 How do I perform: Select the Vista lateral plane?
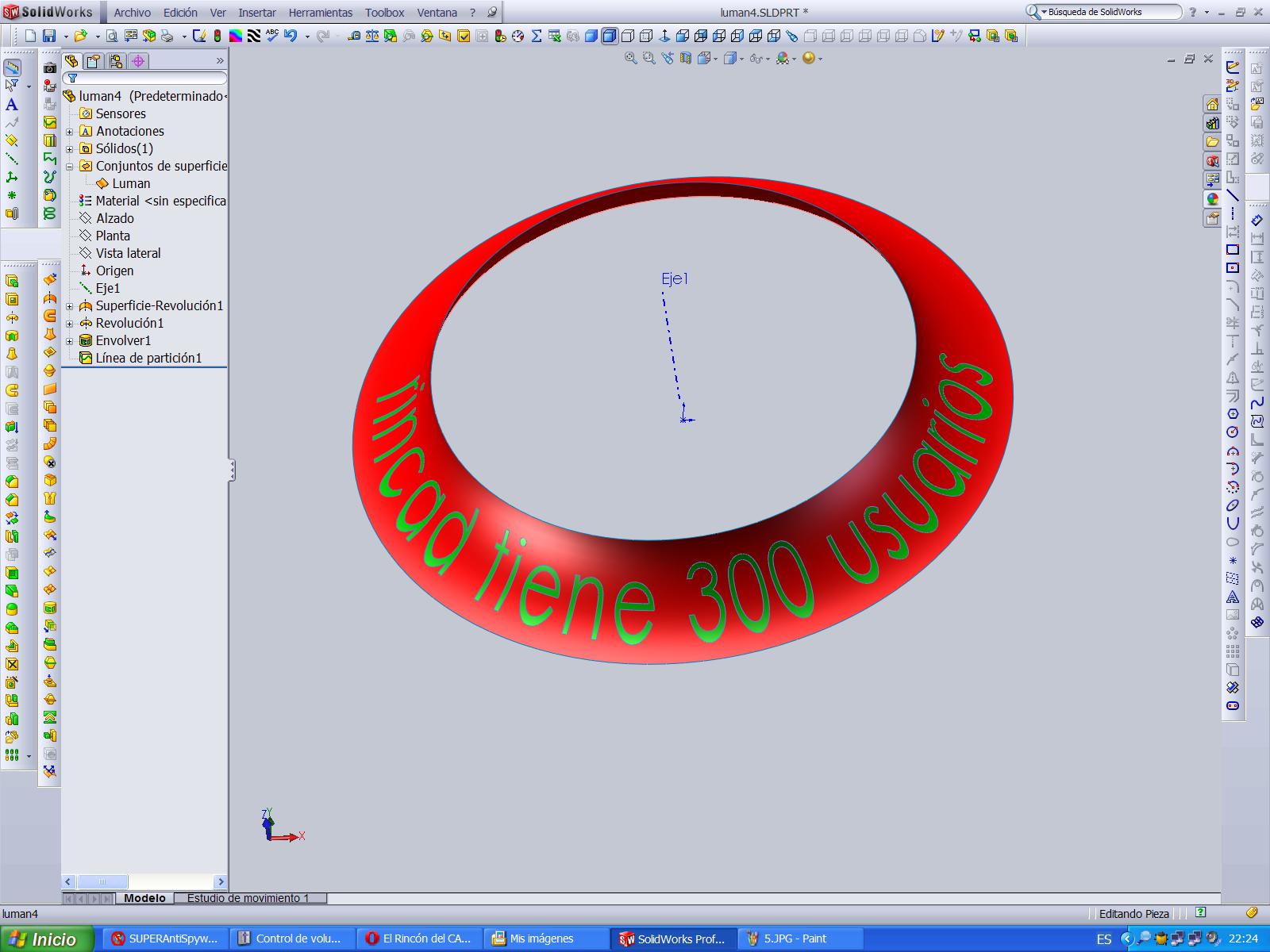point(120,253)
